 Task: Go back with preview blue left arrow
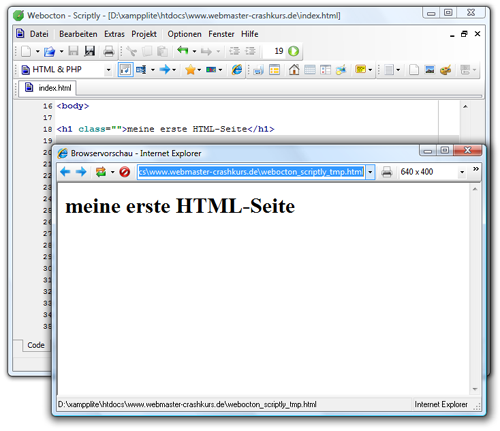pyautogui.click(x=65, y=172)
